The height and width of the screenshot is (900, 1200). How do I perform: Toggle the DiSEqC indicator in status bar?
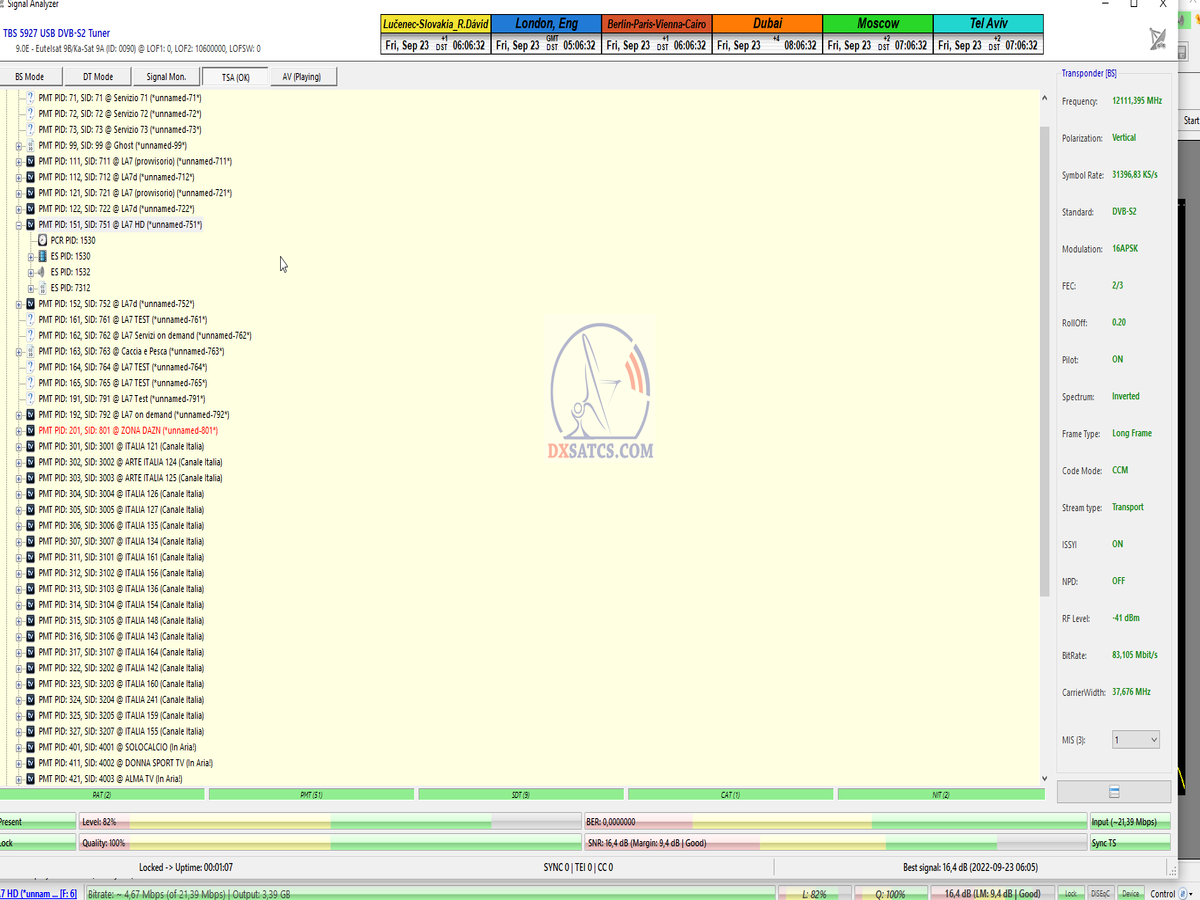(1100, 894)
